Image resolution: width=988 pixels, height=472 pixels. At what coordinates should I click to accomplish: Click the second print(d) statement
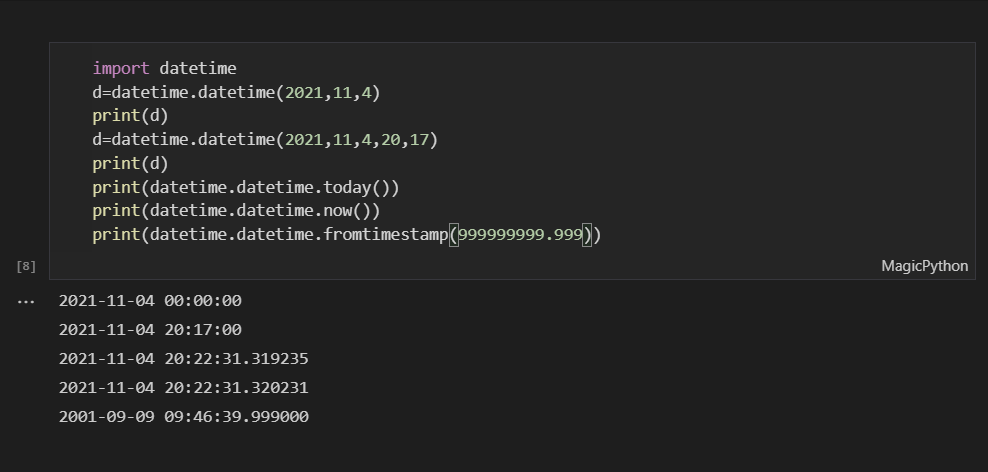click(130, 163)
